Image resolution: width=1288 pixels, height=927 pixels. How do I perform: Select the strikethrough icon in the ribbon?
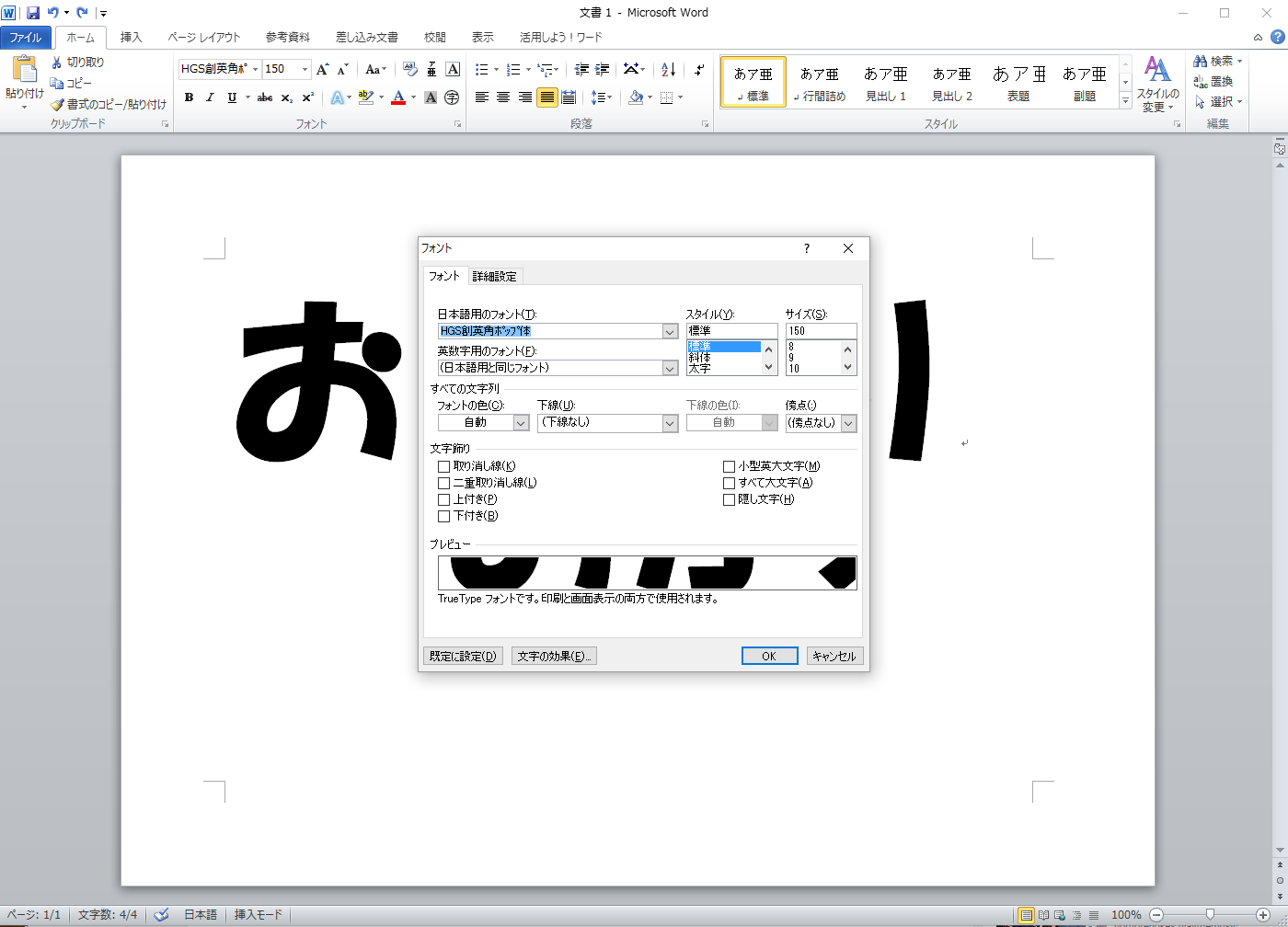[x=262, y=97]
